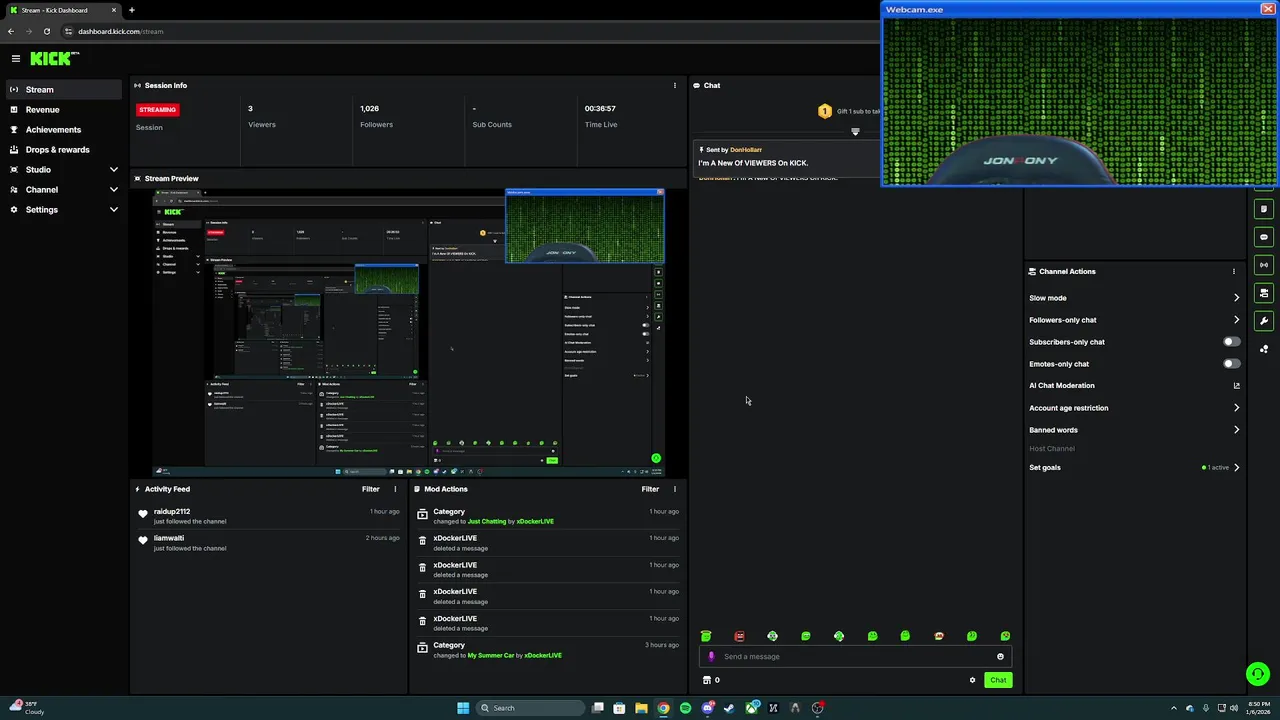Select the first green emote in quick row
Image resolution: width=1280 pixels, height=720 pixels.
pos(706,636)
